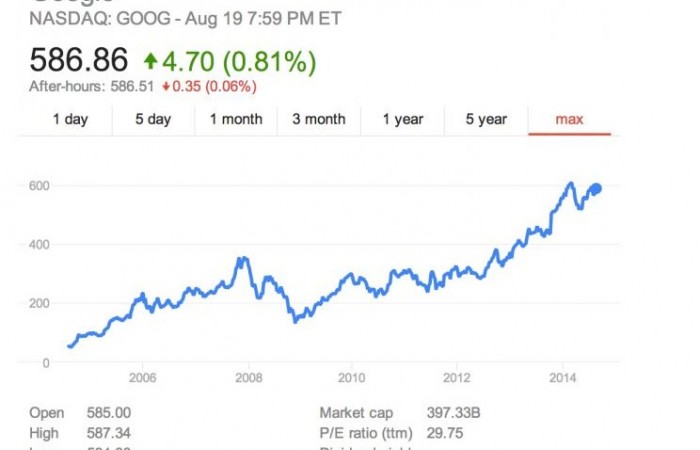Click the 400 price axis label
Screen dimensions: 700x450
tap(40, 244)
